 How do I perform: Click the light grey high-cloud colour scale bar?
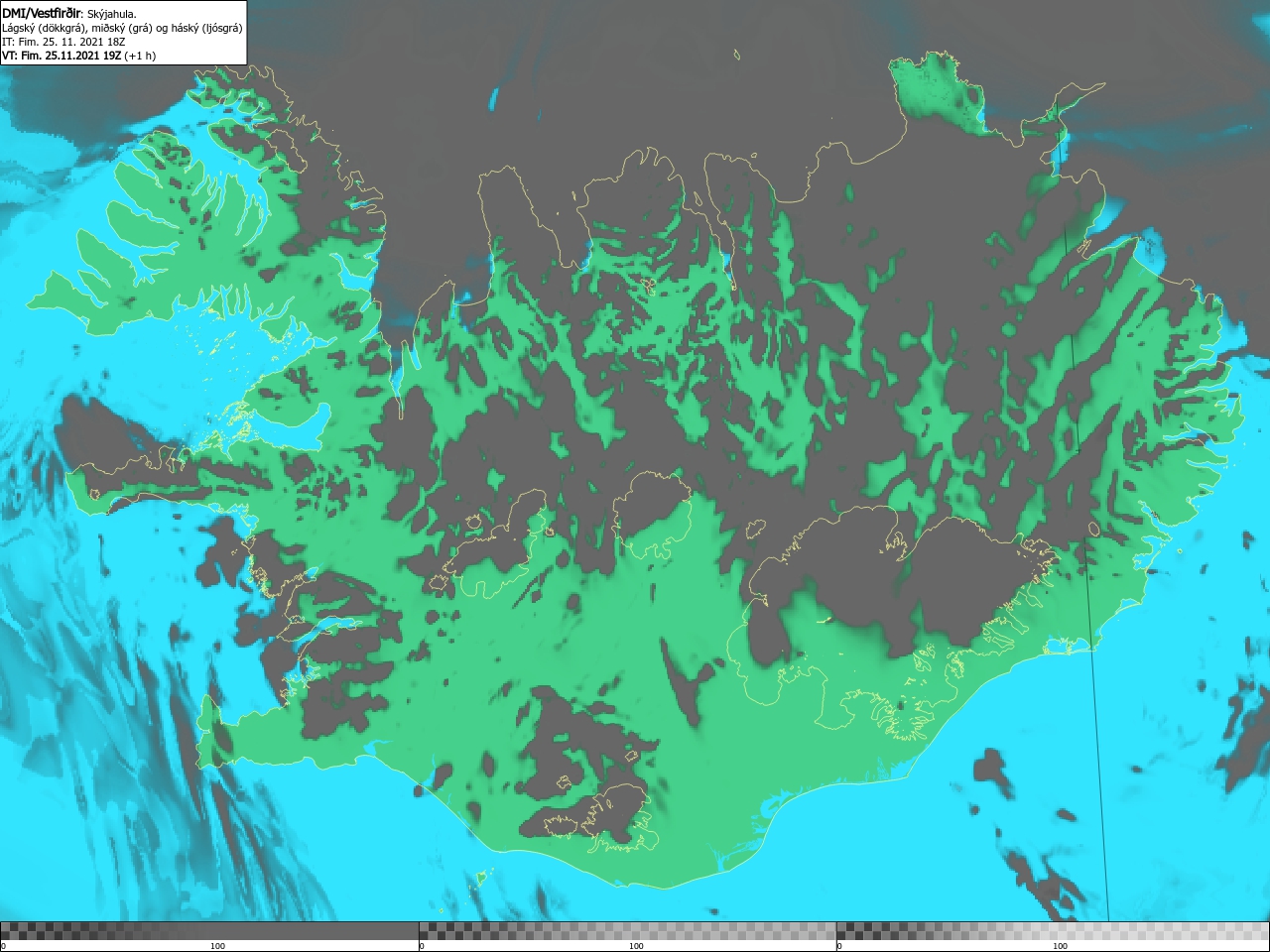1053,931
